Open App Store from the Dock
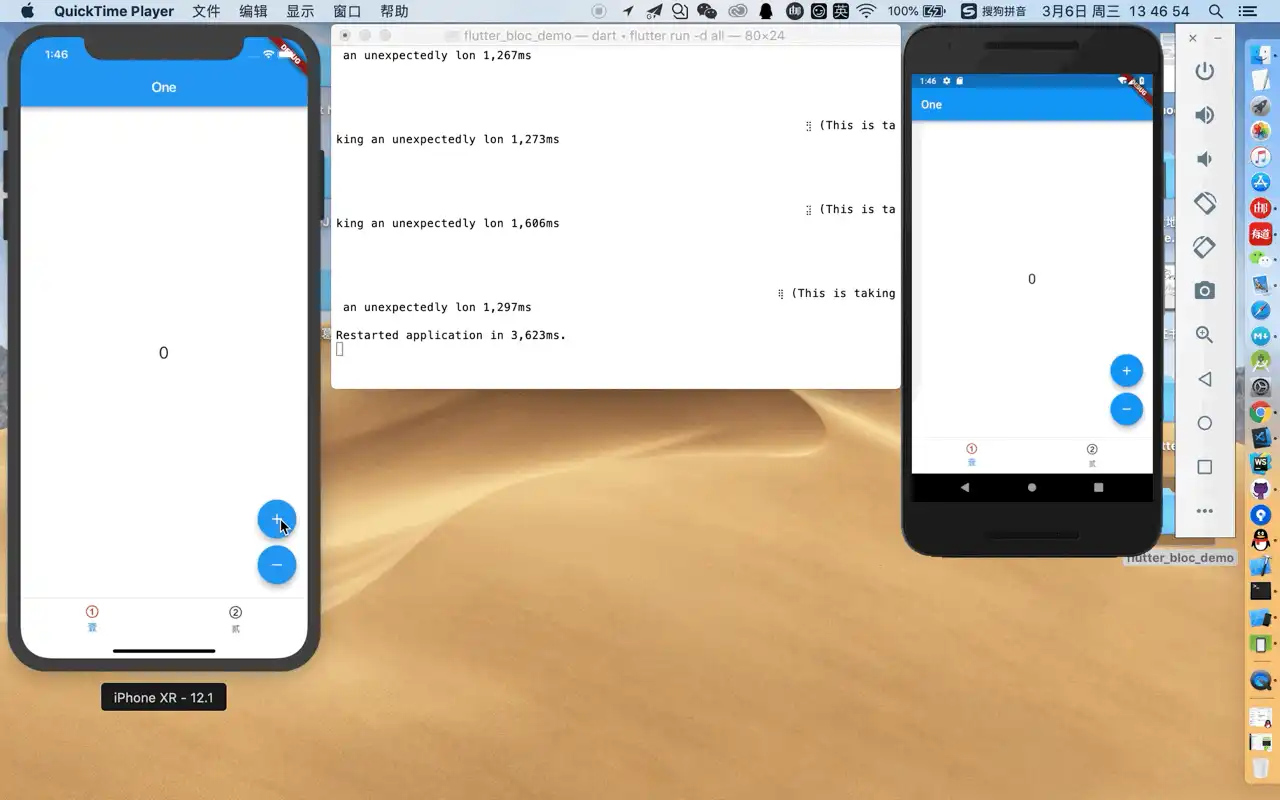The width and height of the screenshot is (1280, 800). tap(1261, 182)
